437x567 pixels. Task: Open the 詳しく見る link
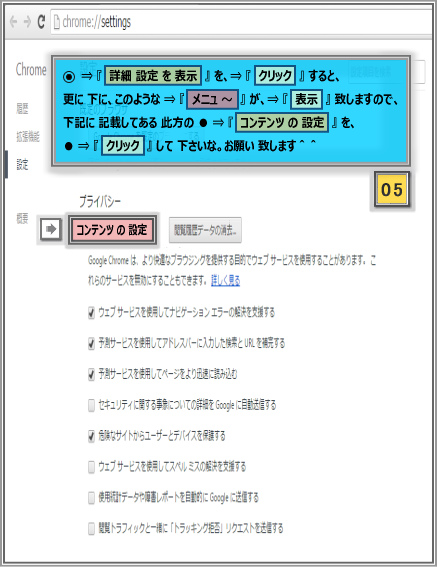225,280
